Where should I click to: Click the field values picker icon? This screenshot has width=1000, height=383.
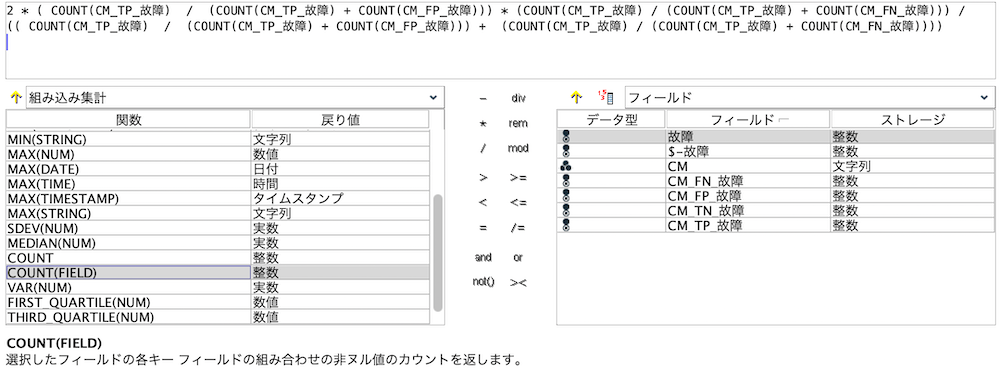(x=606, y=98)
